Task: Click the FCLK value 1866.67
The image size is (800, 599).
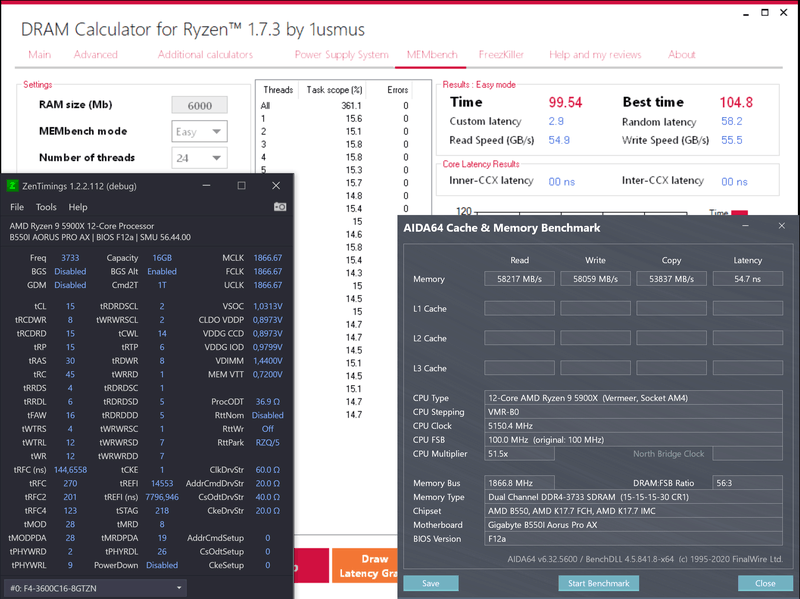Action: point(267,271)
